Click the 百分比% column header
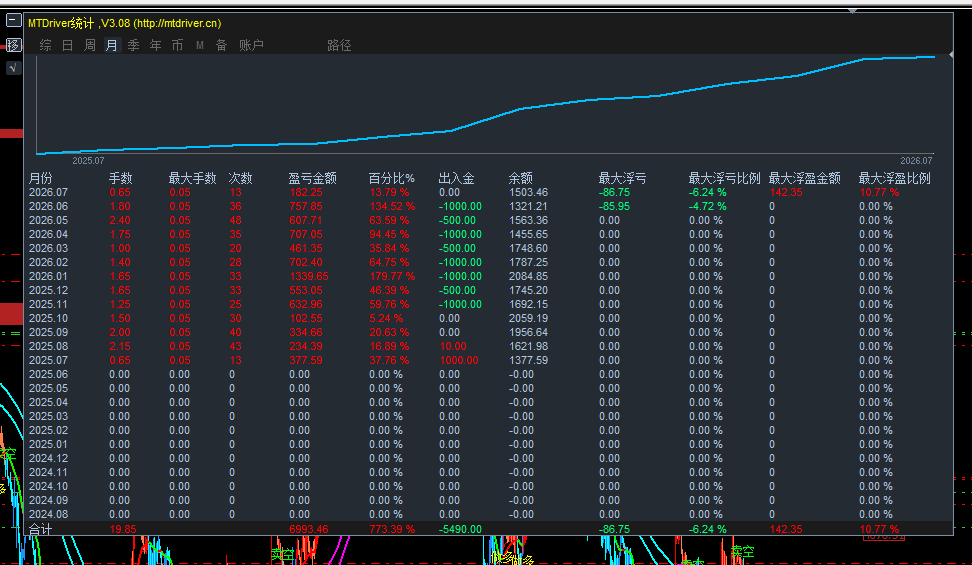The height and width of the screenshot is (565, 972). (391, 179)
